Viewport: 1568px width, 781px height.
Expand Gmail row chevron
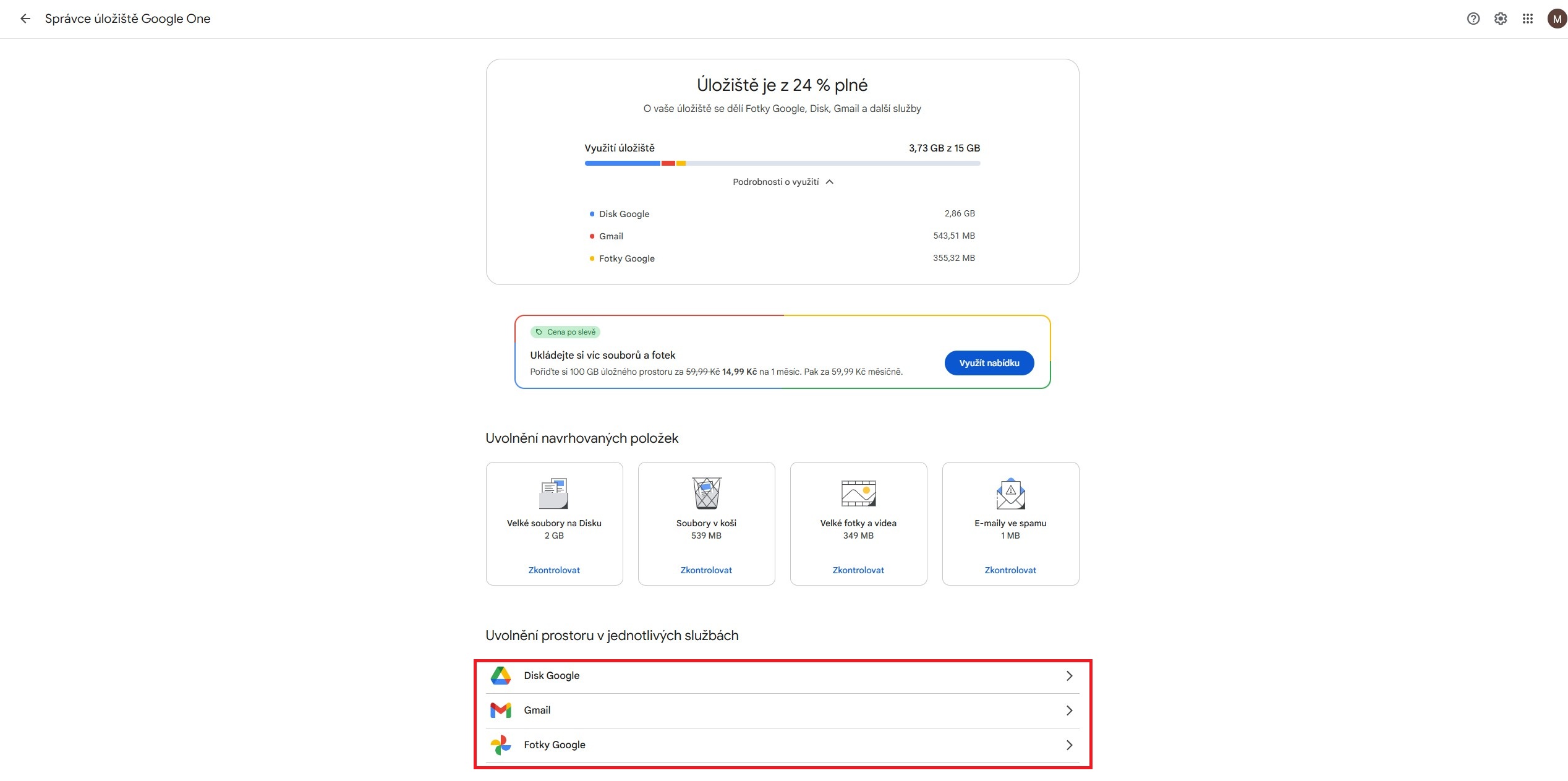(x=1069, y=710)
